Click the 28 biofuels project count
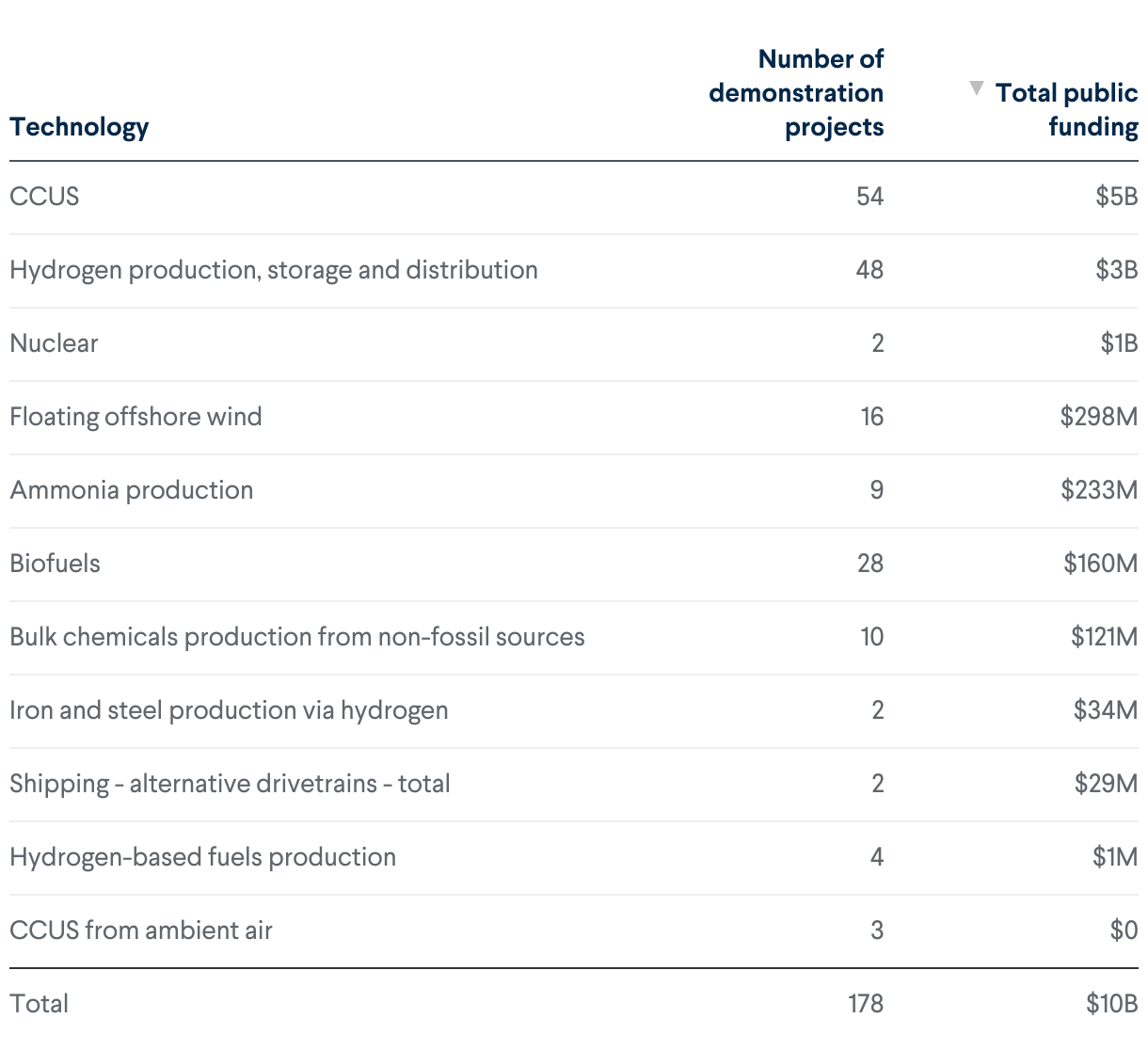This screenshot has height=1050, width=1148. pyautogui.click(x=869, y=564)
